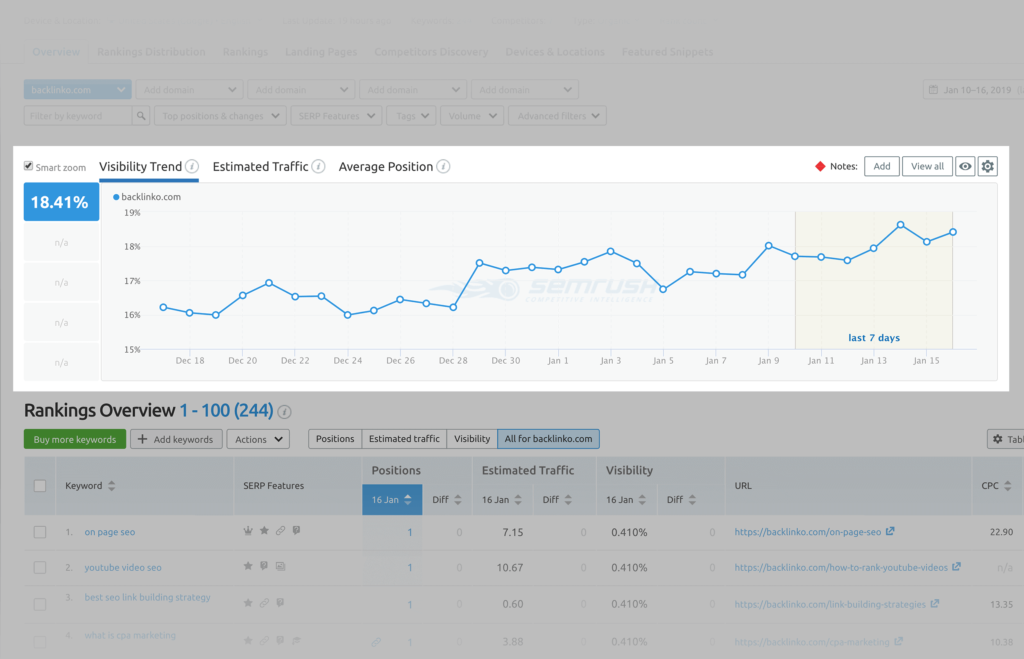The width and height of the screenshot is (1024, 659).
Task: Check the checkbox for the 'on page seo' row
Action: [39, 532]
